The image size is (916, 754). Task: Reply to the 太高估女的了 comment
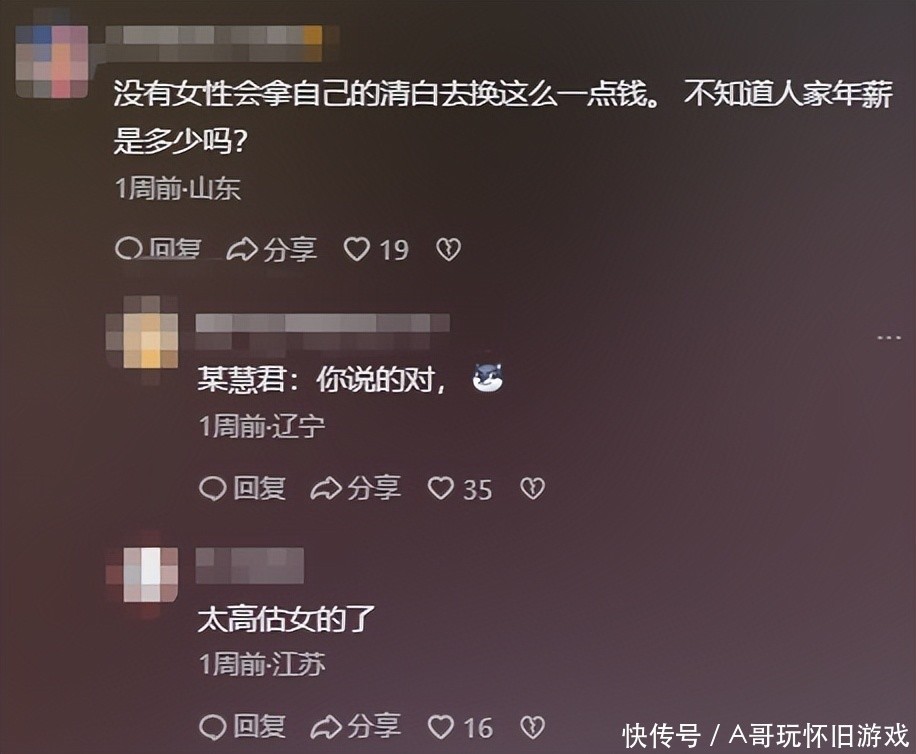point(242,727)
